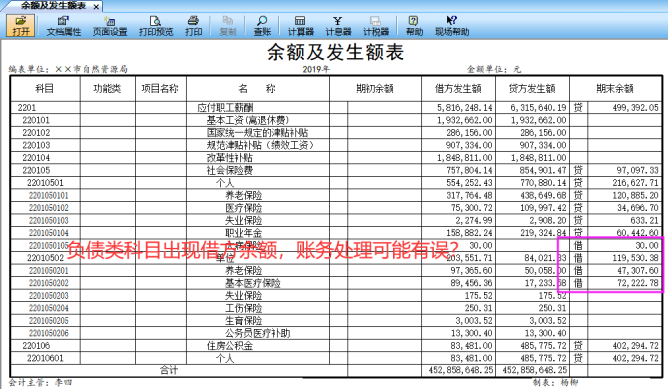This screenshot has height=390, width=669.
Task: Select the 余额及发生额表 tab
Action: click(x=53, y=6)
